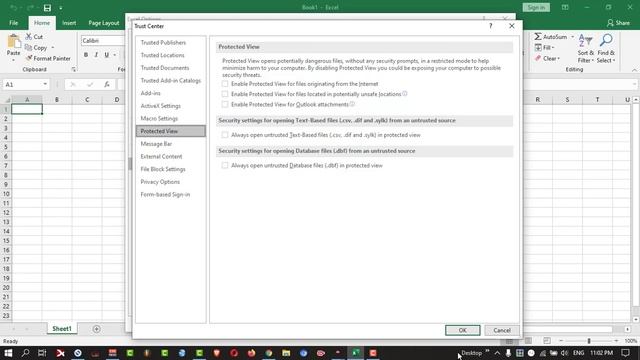Viewport: 640px width, 360px height.
Task: Click the Insert Function fx icon
Action: click(x=107, y=84)
